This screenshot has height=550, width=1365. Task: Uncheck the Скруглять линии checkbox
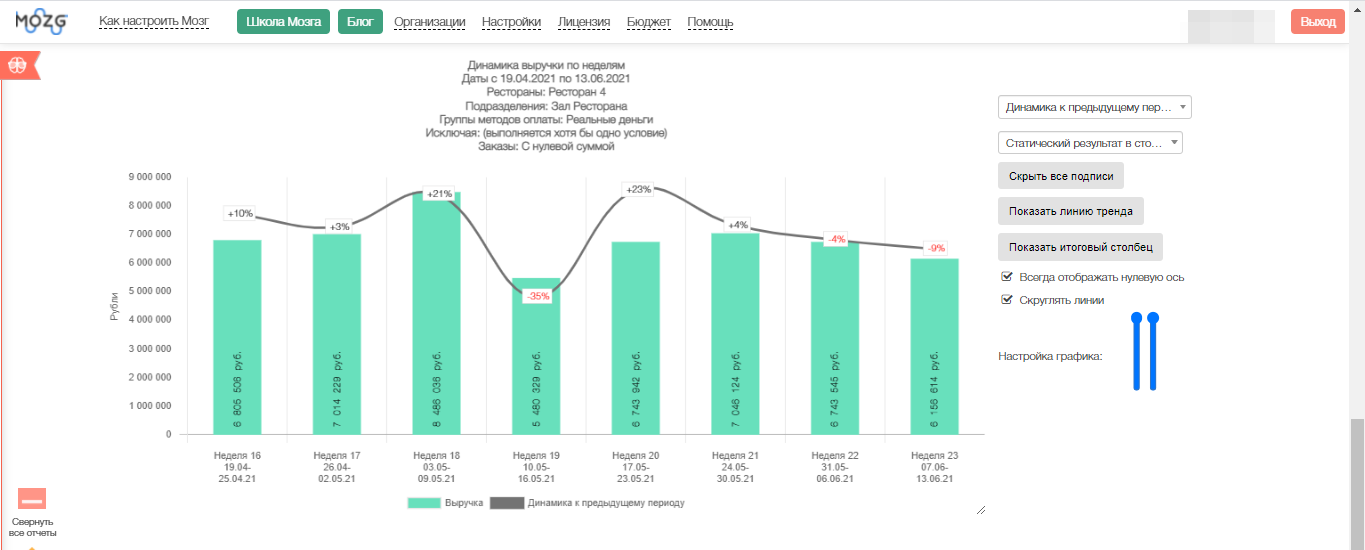pos(1007,300)
